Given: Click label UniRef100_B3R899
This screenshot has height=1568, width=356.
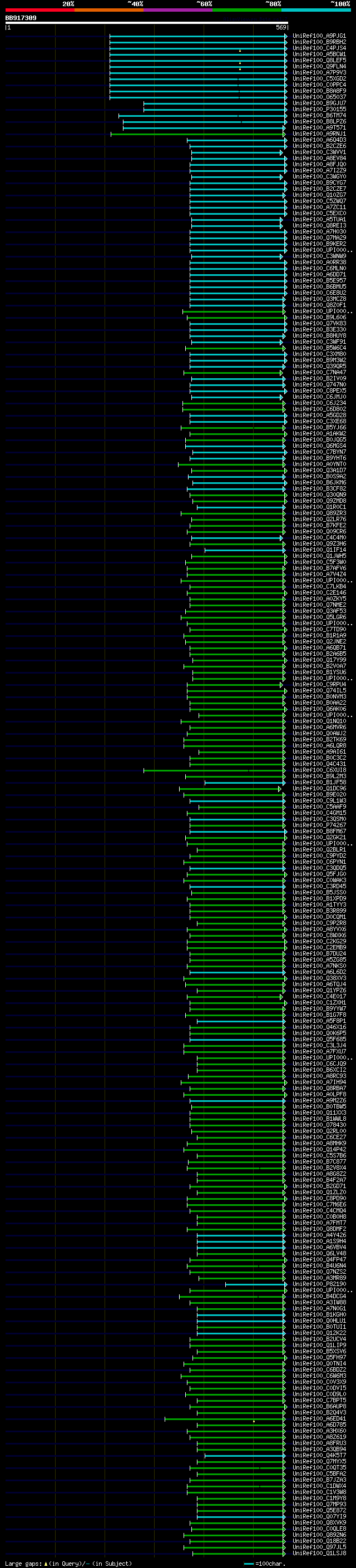Looking at the screenshot, I should pyautogui.click(x=319, y=911).
